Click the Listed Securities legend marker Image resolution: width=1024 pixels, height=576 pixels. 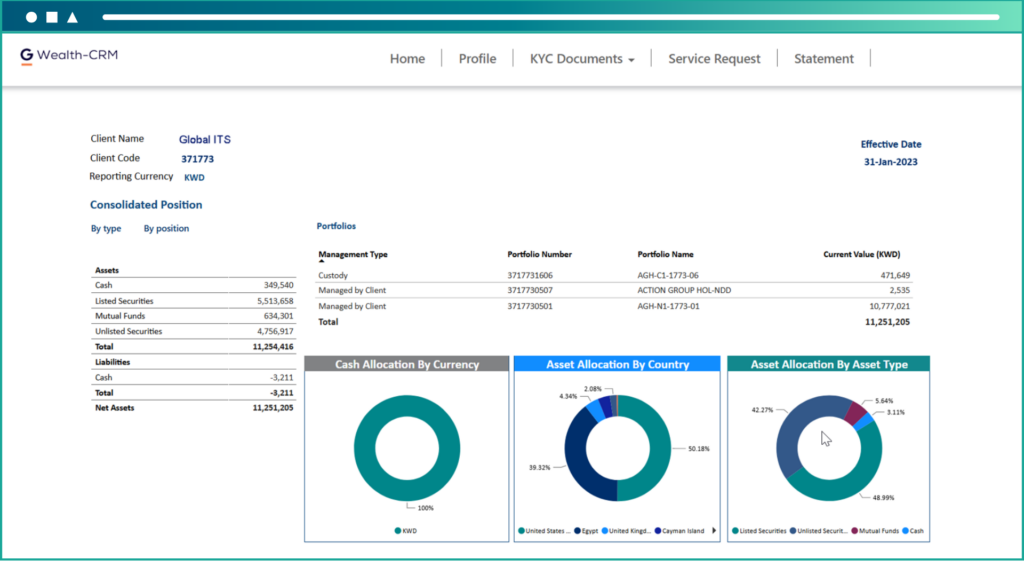[736, 531]
